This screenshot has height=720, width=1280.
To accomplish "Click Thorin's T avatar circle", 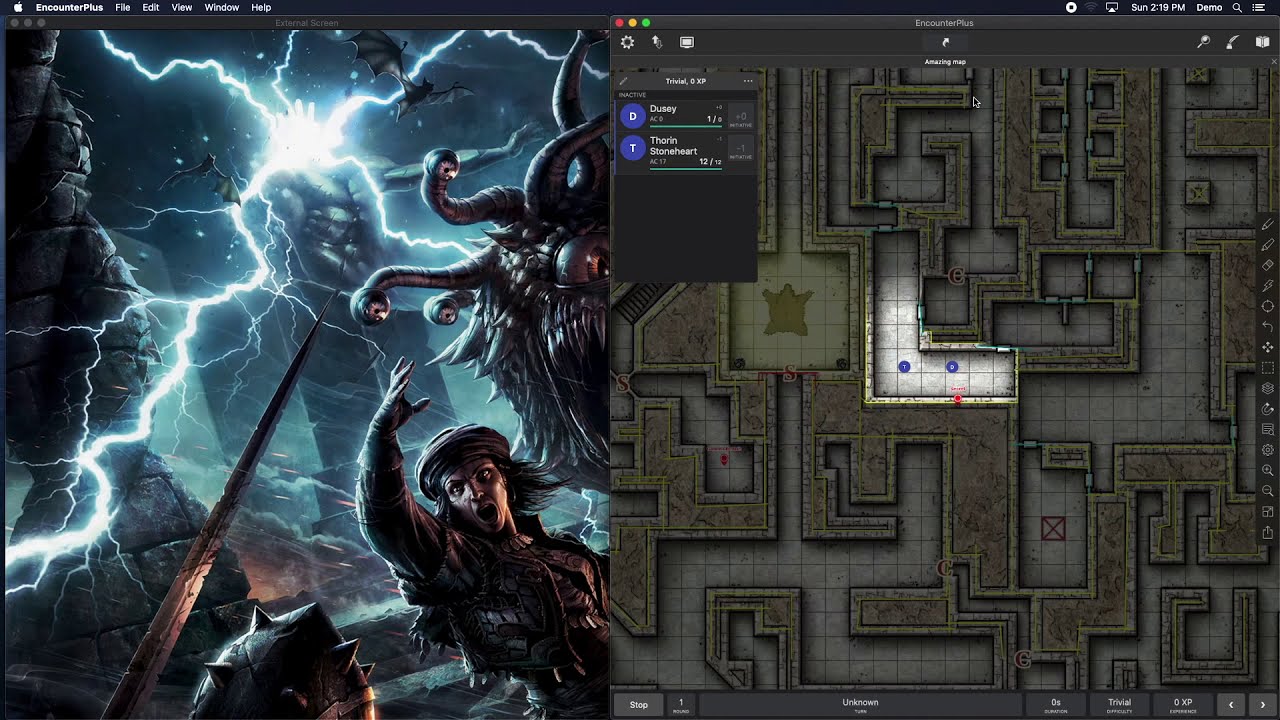I will coord(632,148).
